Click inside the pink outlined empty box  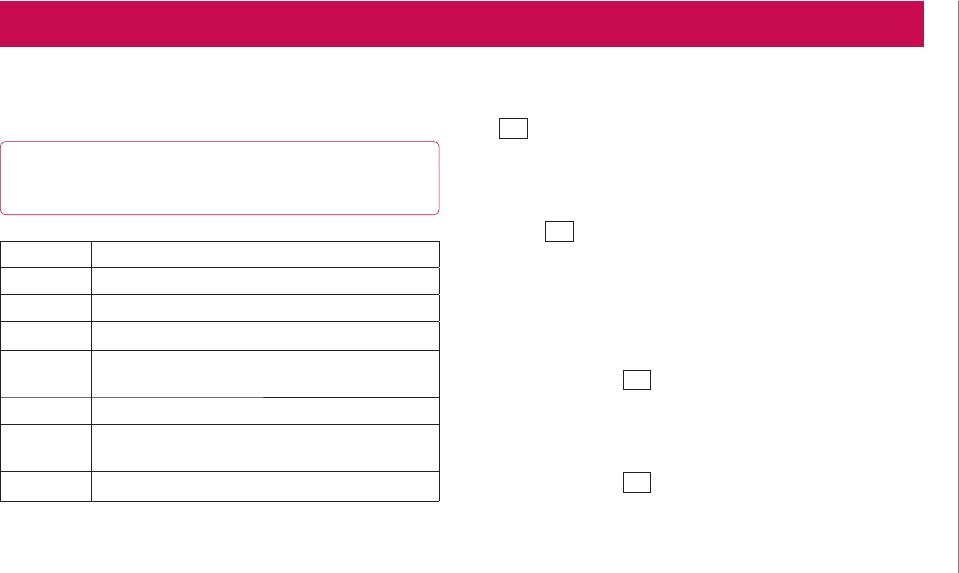coord(220,178)
